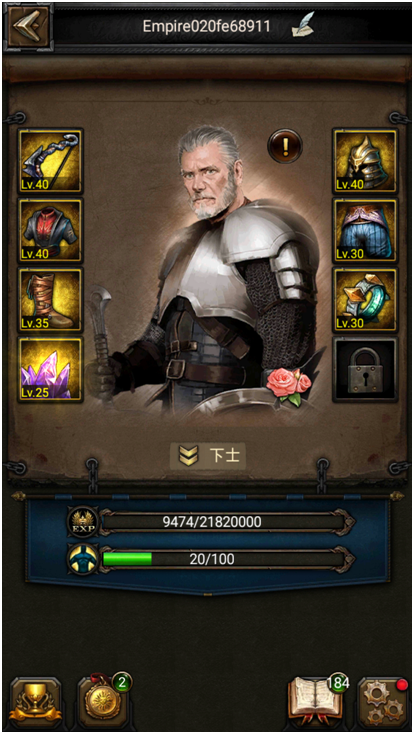Open the Lv.30 ring accessory slot
414x734 pixels.
(x=365, y=300)
